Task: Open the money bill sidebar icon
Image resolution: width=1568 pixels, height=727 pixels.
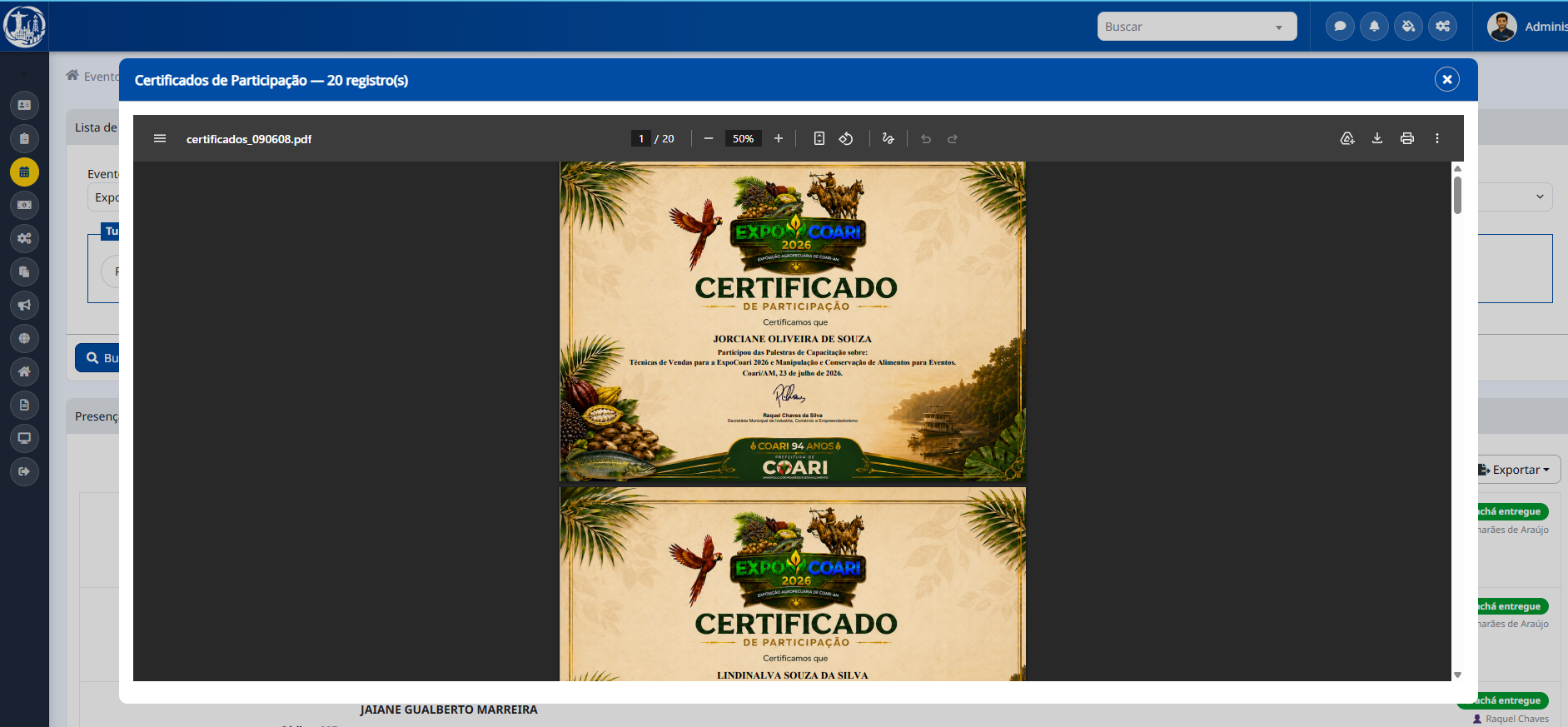Action: (x=24, y=205)
